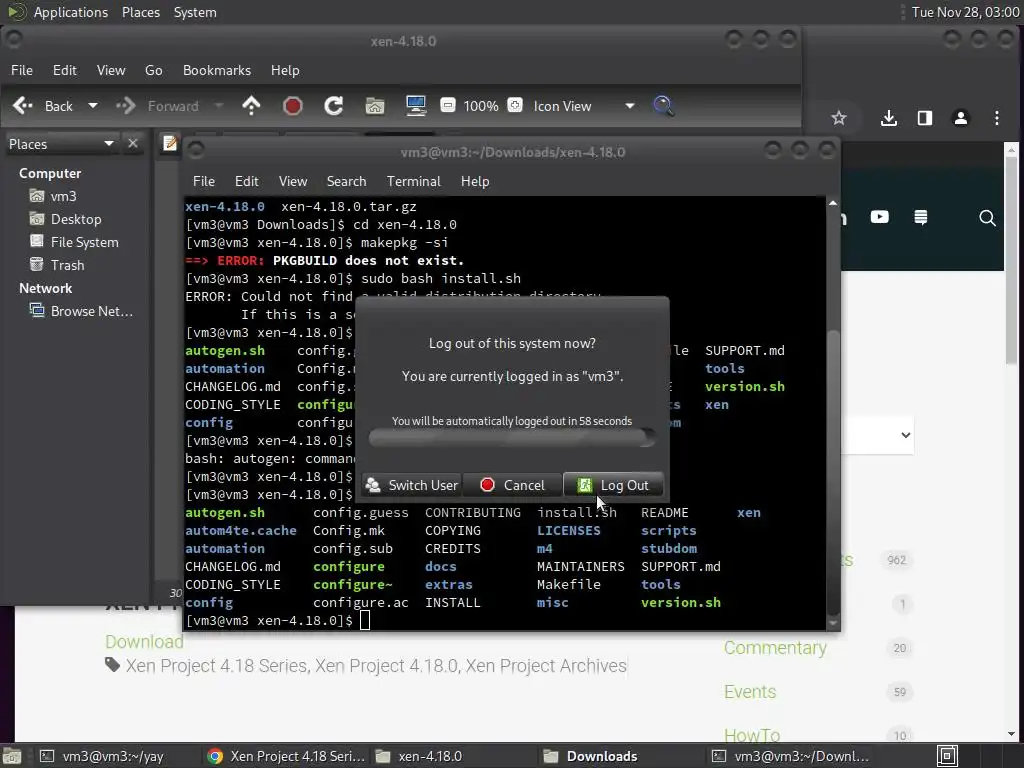Zoom out with minus icon
Screen dimensions: 1024x768
448,105
